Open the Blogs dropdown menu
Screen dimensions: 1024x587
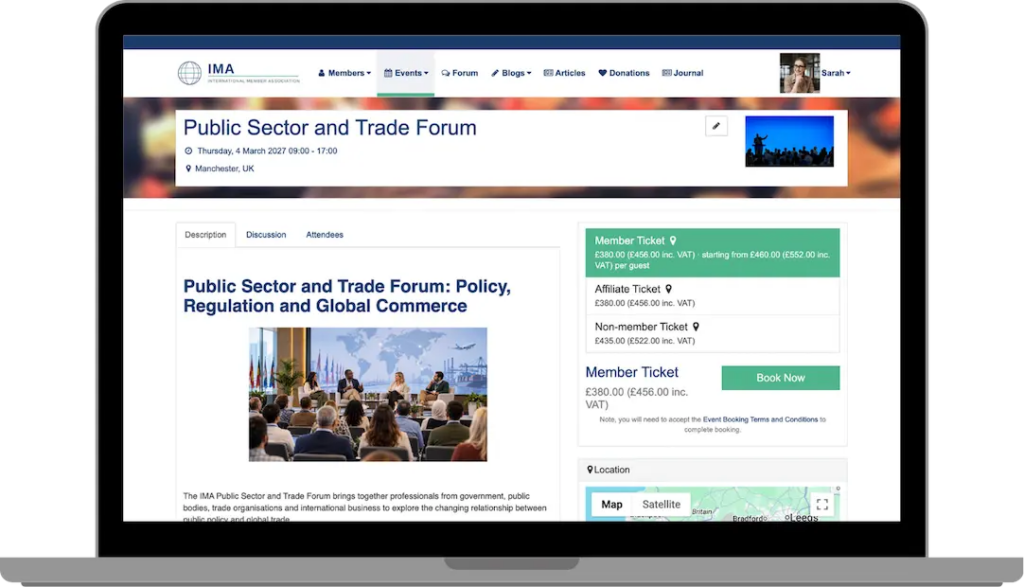click(511, 73)
